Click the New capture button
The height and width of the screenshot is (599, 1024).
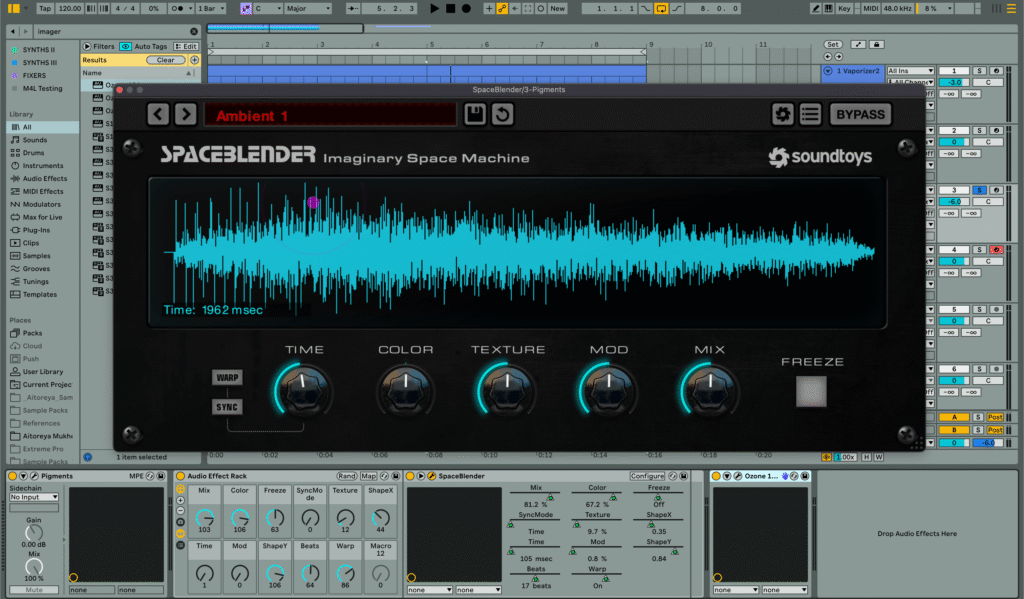[557, 8]
